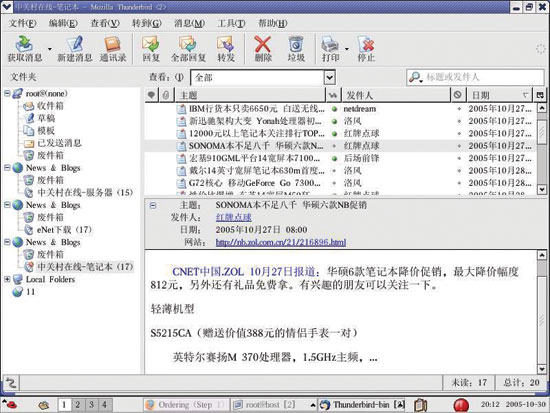
Task: Click sender link 红牌点球 in header
Action: pyautogui.click(x=234, y=217)
